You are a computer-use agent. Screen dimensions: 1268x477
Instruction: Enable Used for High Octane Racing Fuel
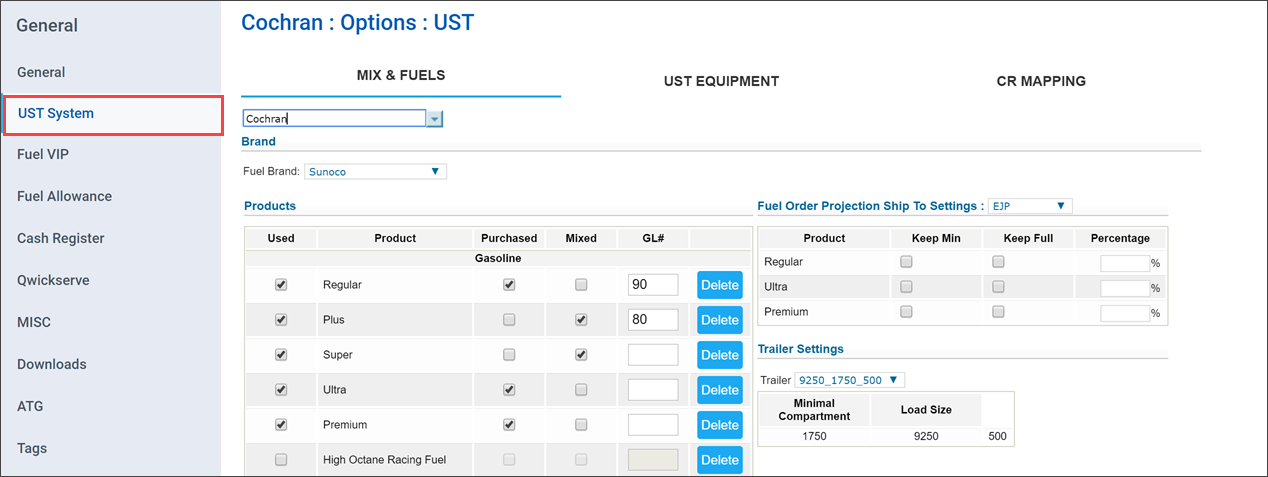pyautogui.click(x=281, y=460)
